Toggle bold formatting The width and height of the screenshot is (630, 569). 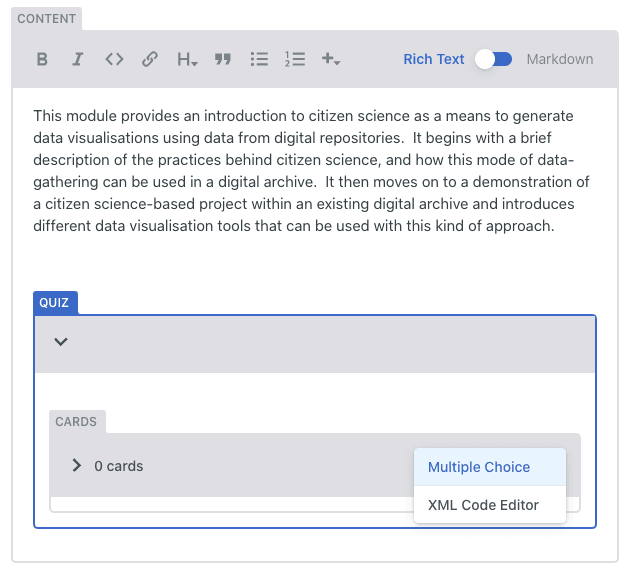tap(42, 59)
